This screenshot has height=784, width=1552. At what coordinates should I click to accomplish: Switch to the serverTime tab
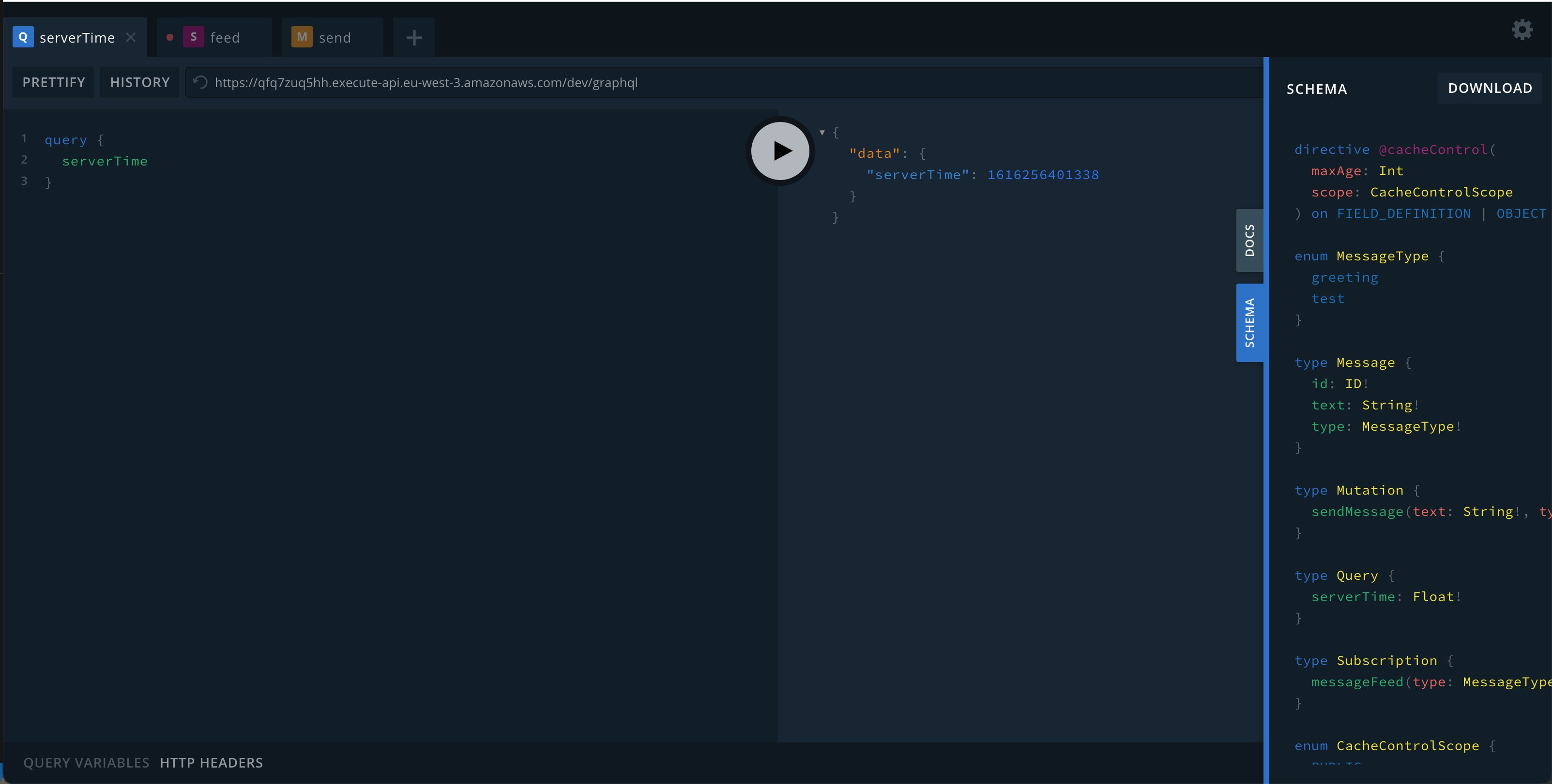(76, 37)
